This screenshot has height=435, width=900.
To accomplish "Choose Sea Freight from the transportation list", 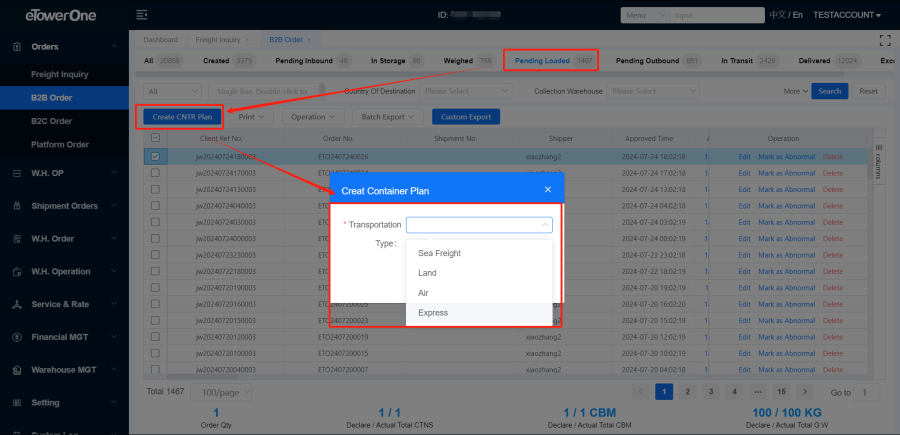I will click(x=439, y=253).
